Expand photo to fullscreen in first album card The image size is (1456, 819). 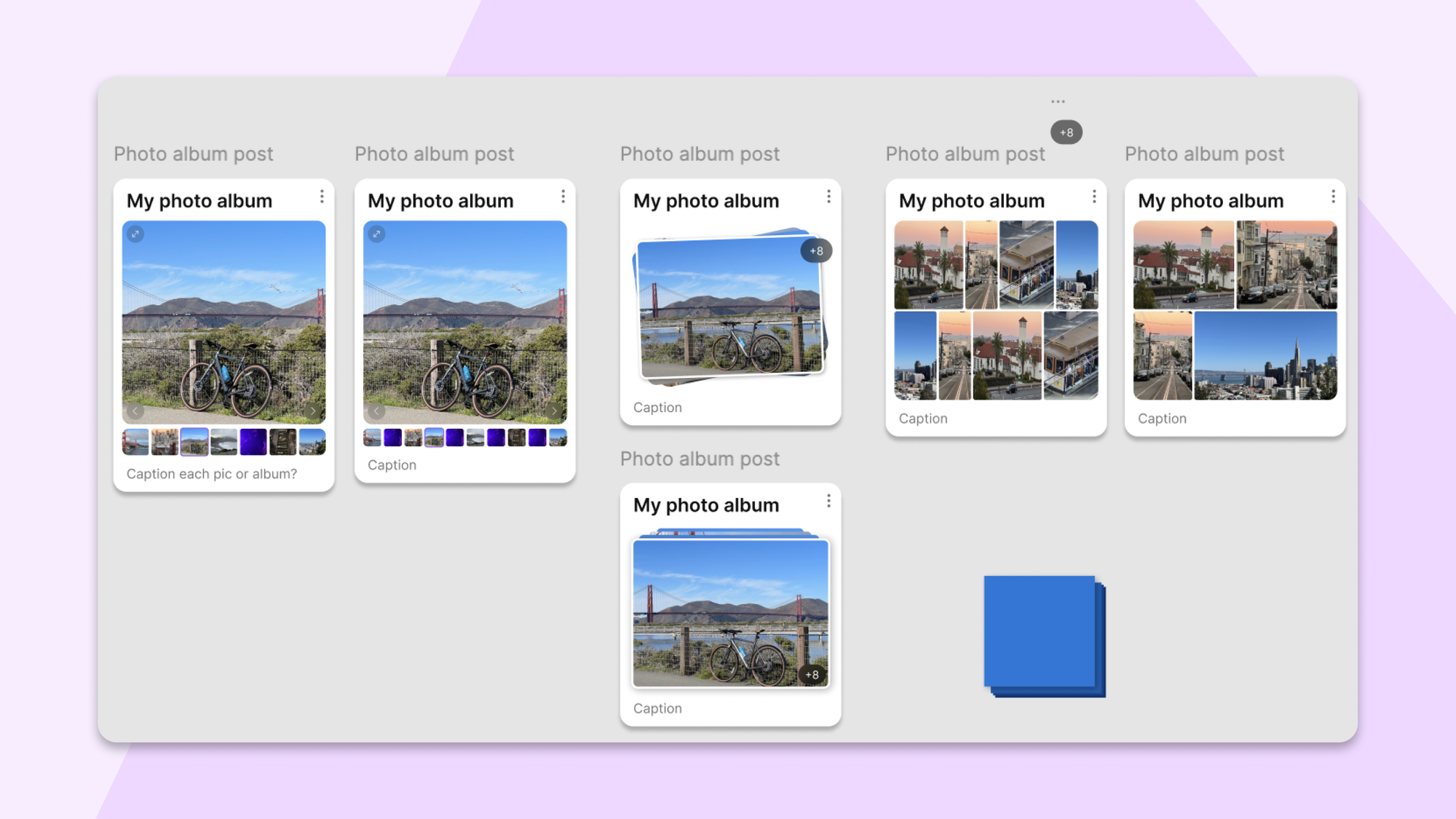135,234
